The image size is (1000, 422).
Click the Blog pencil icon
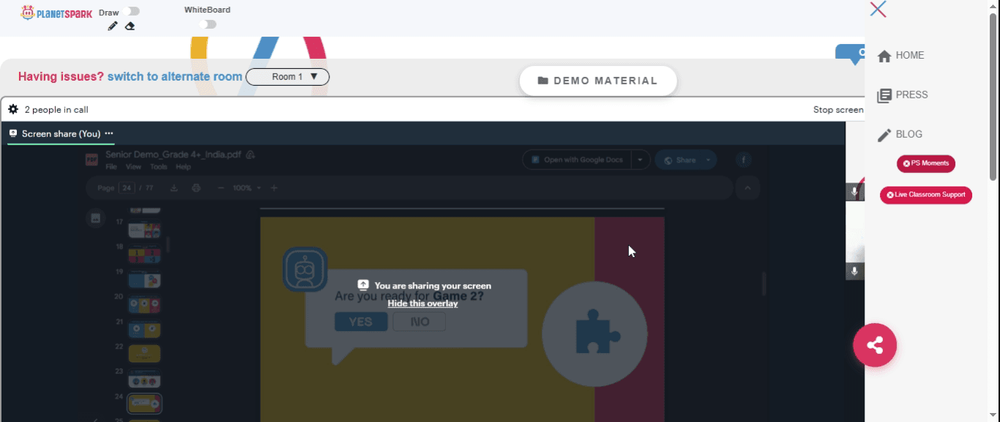click(x=884, y=135)
